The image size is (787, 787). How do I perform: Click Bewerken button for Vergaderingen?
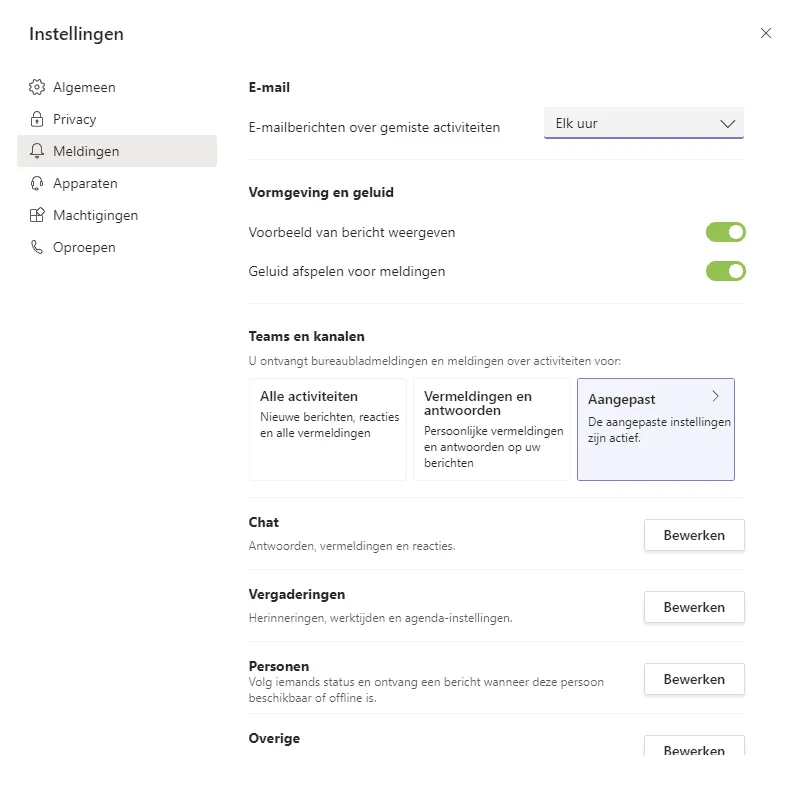[x=694, y=607]
